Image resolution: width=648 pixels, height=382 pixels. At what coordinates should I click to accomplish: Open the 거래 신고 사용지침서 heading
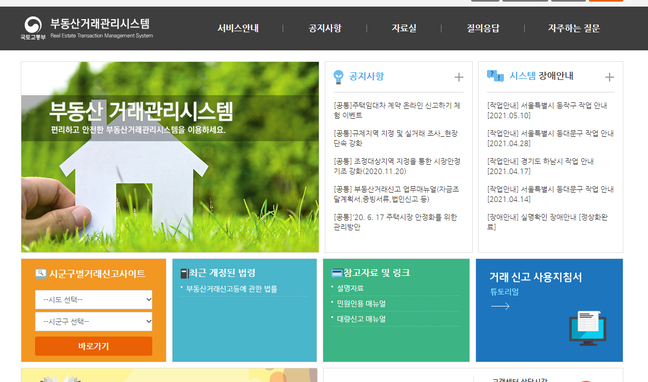pos(536,277)
